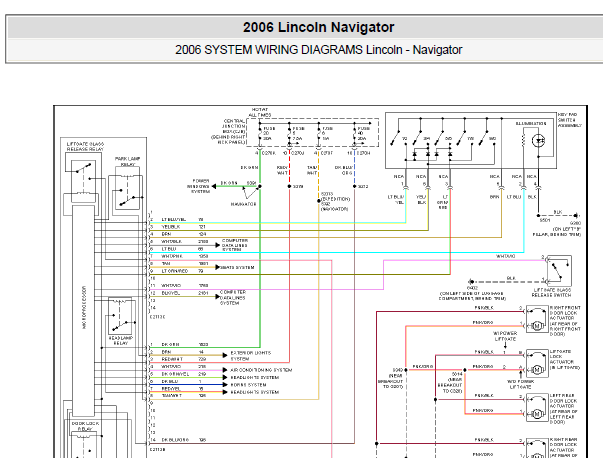This screenshot has width=603, height=458.
Task: Click wire label 'RED/WHT' with circuit 729
Action: (172, 359)
